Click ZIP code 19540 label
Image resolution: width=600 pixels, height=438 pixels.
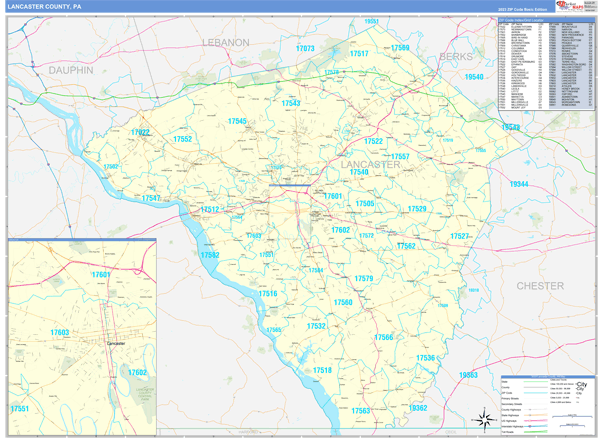pyautogui.click(x=474, y=77)
